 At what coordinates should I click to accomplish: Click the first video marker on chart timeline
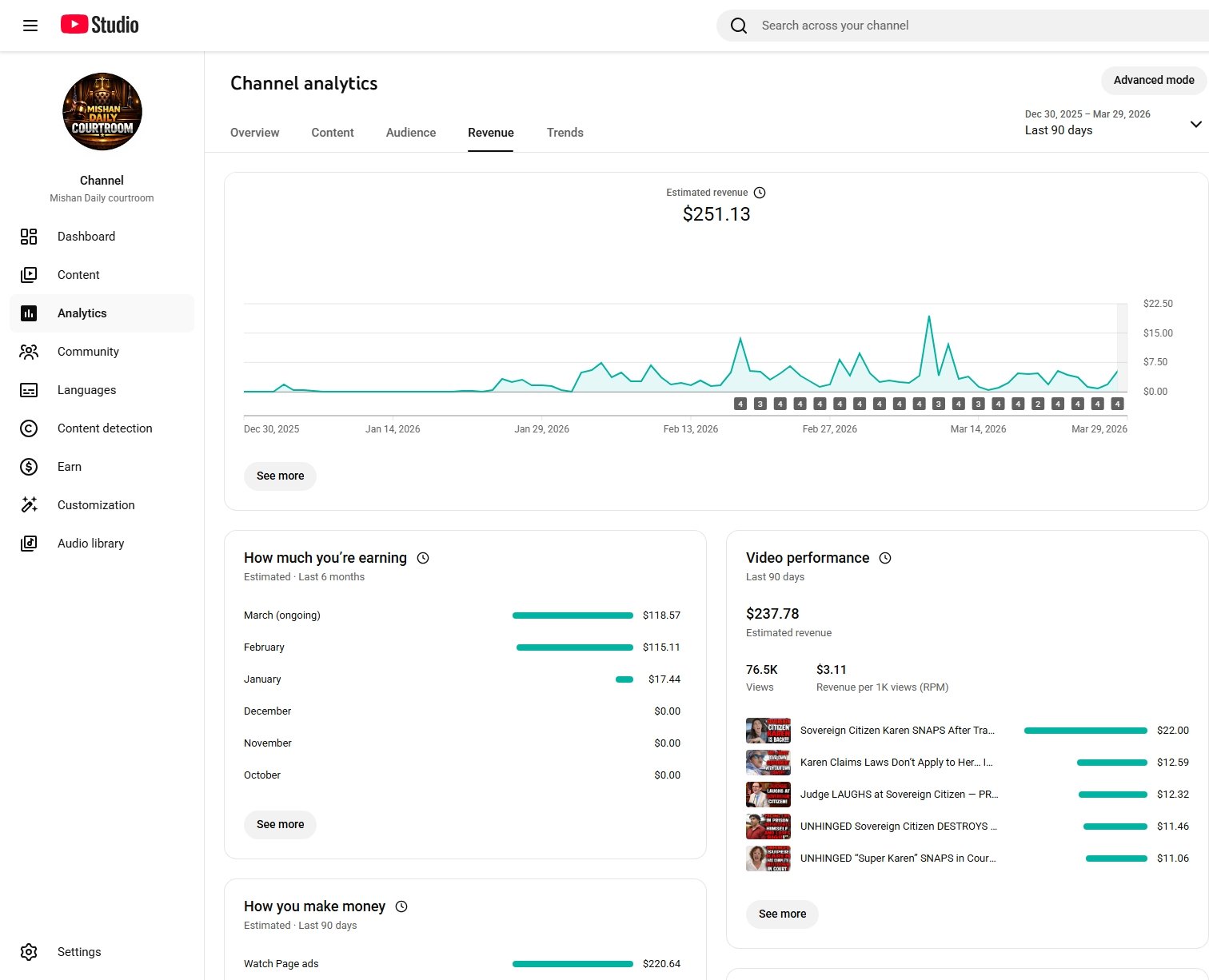click(740, 404)
